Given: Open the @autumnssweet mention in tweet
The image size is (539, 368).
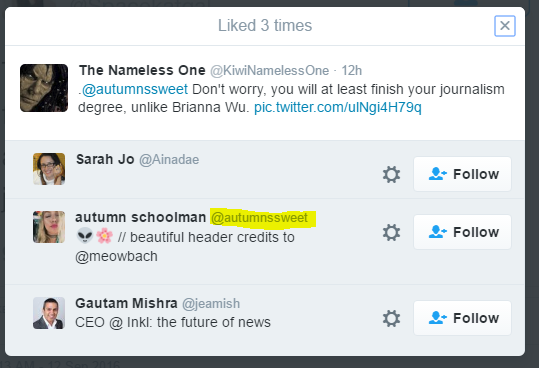Looking at the screenshot, I should (135, 89).
